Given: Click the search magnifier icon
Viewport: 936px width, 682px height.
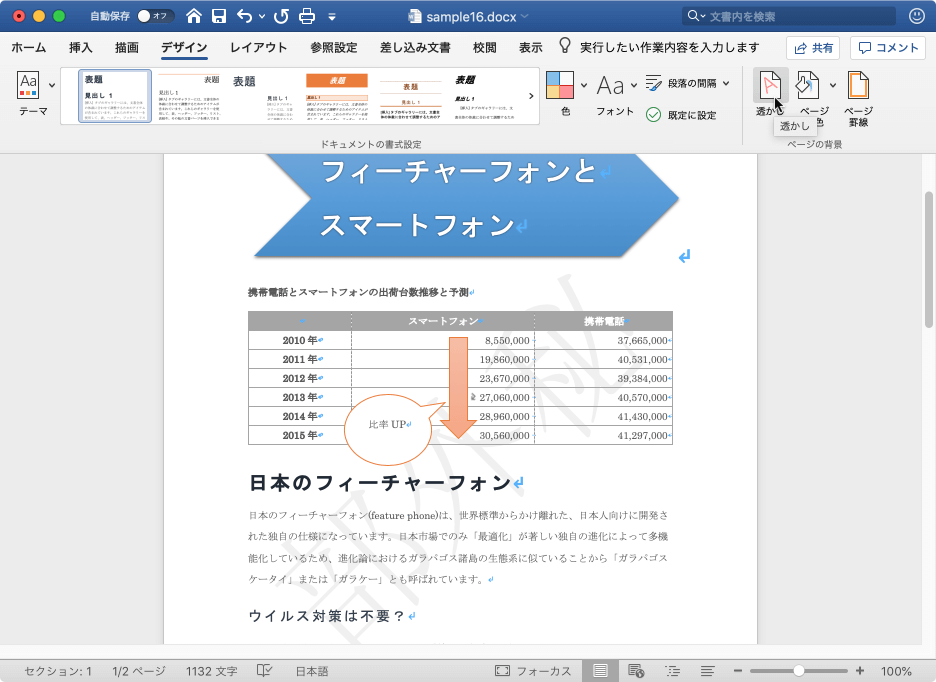Looking at the screenshot, I should click(x=692, y=16).
